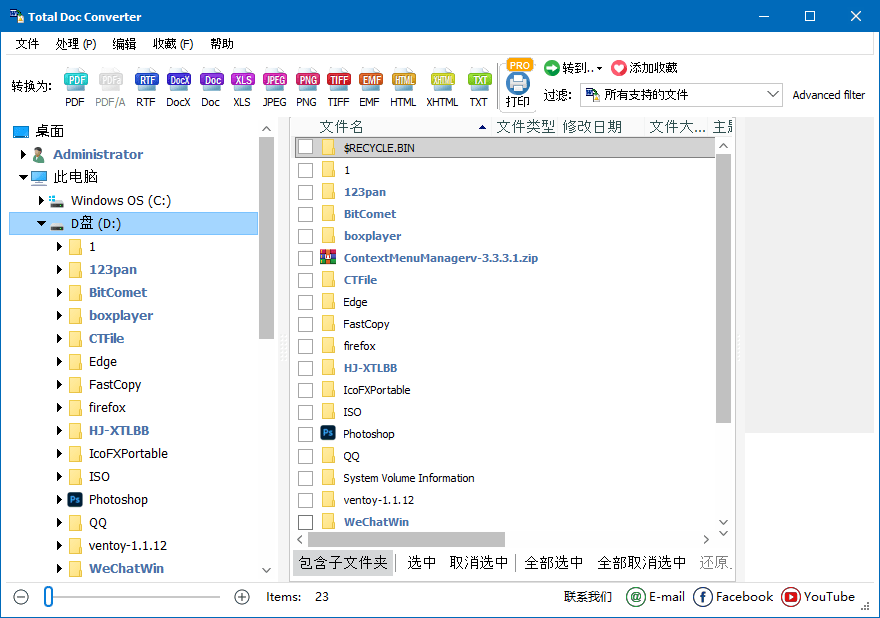Check the $RECYCLE.BIN checkbox
The image size is (880, 618).
tap(305, 148)
